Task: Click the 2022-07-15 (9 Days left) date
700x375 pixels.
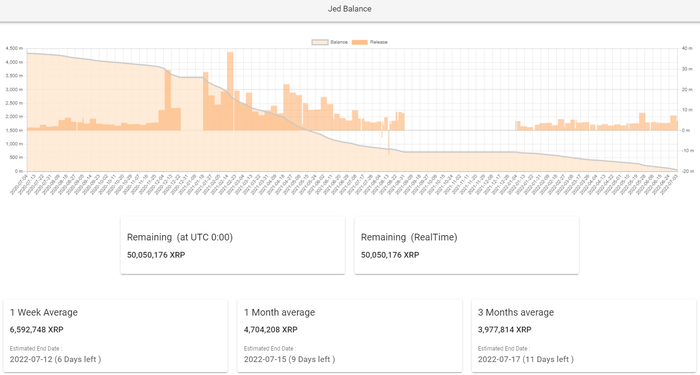Action: pos(289,359)
